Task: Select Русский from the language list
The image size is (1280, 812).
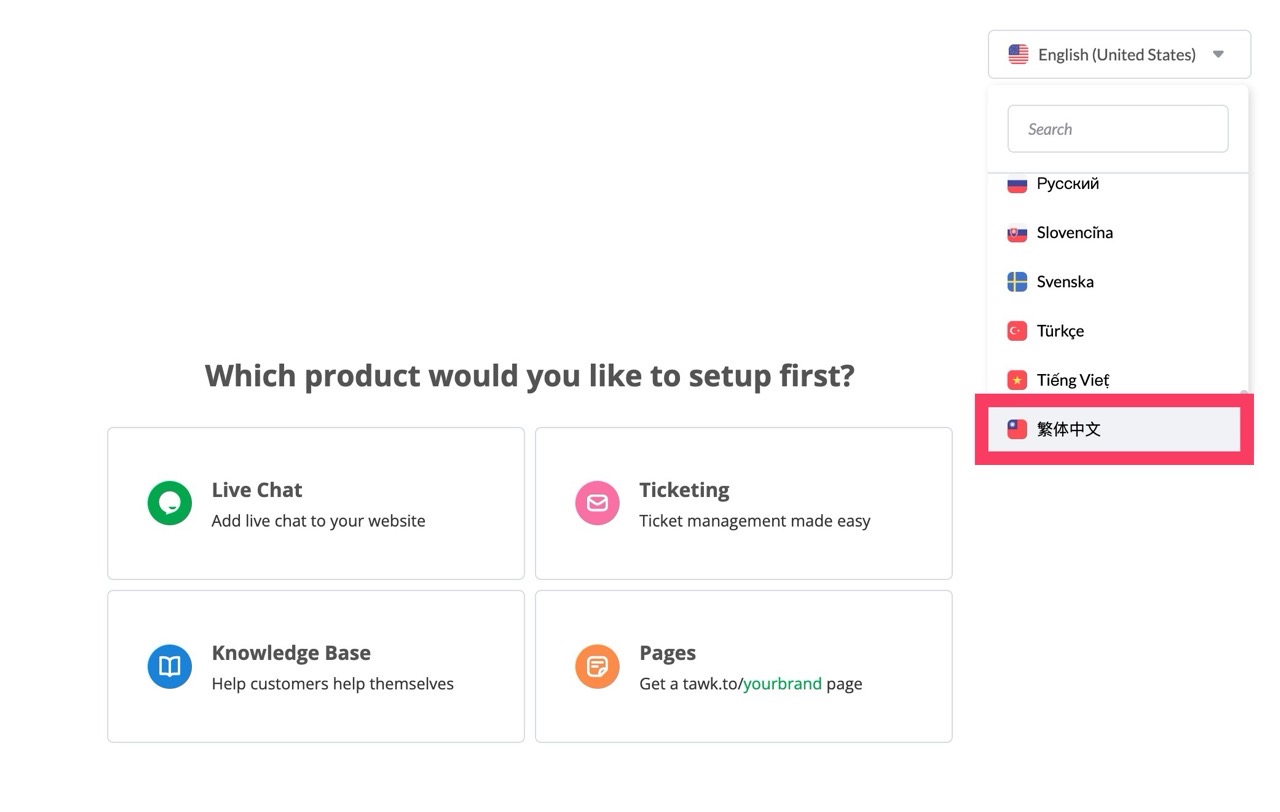Action: coord(1068,184)
